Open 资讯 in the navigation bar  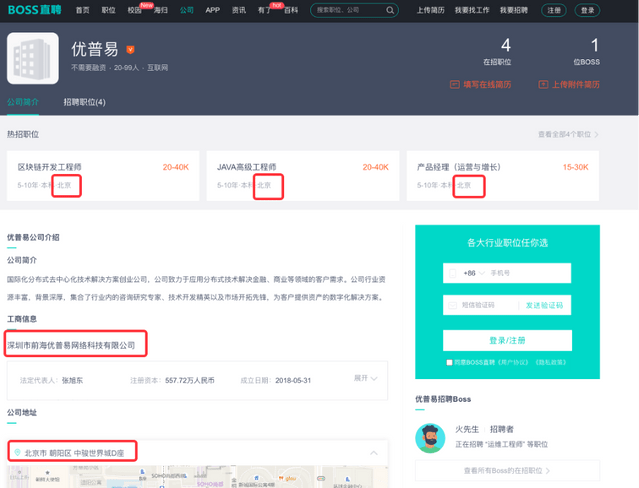click(239, 10)
